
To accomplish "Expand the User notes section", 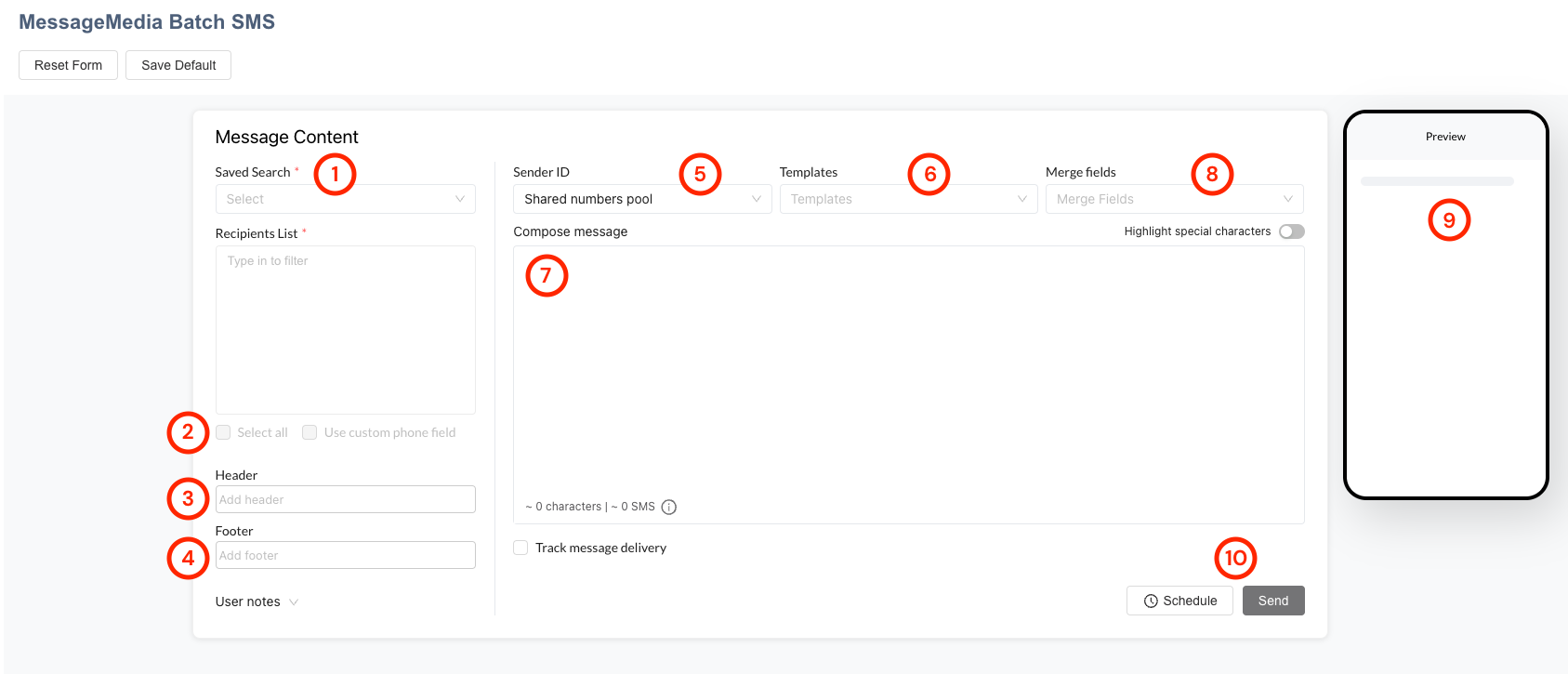I will [x=257, y=601].
